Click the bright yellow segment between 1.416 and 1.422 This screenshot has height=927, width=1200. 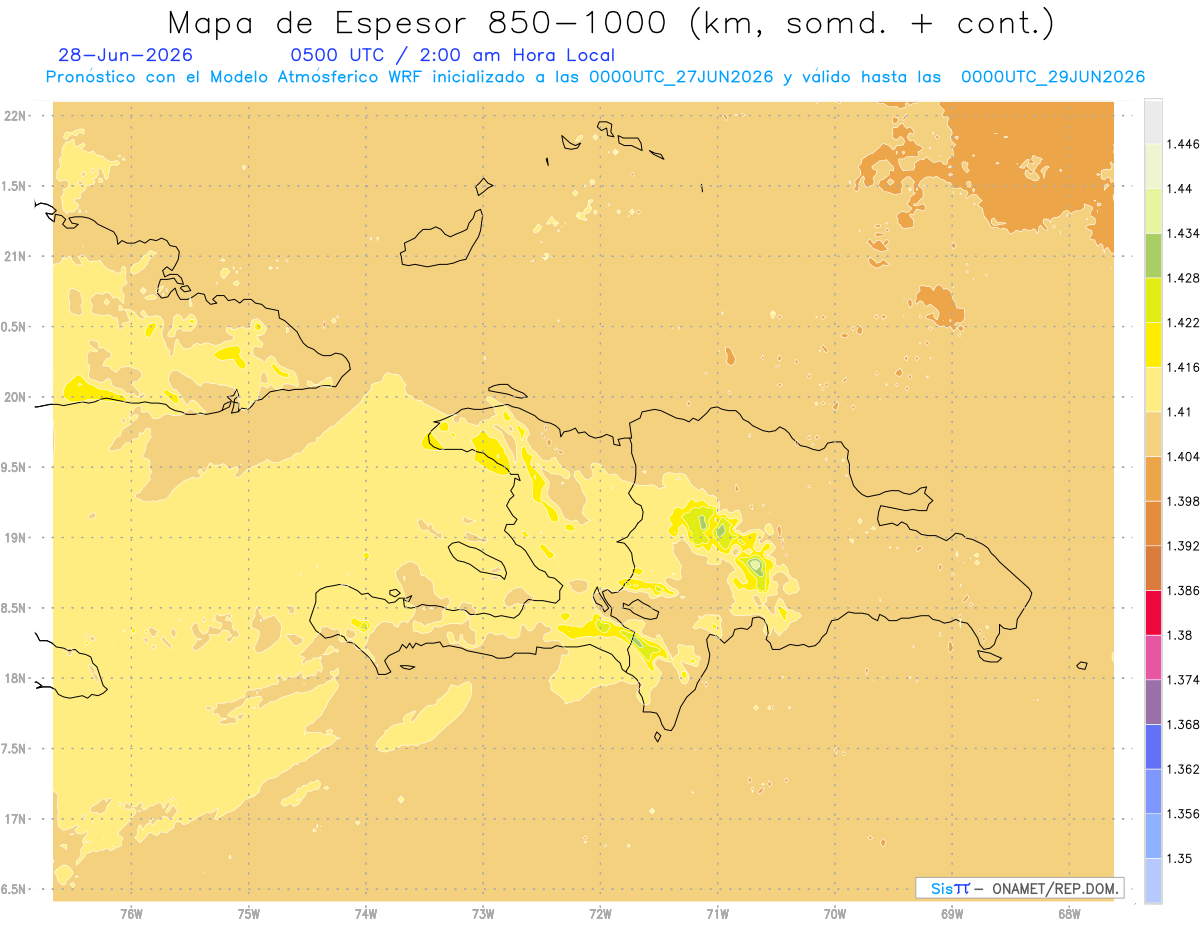pos(1153,345)
